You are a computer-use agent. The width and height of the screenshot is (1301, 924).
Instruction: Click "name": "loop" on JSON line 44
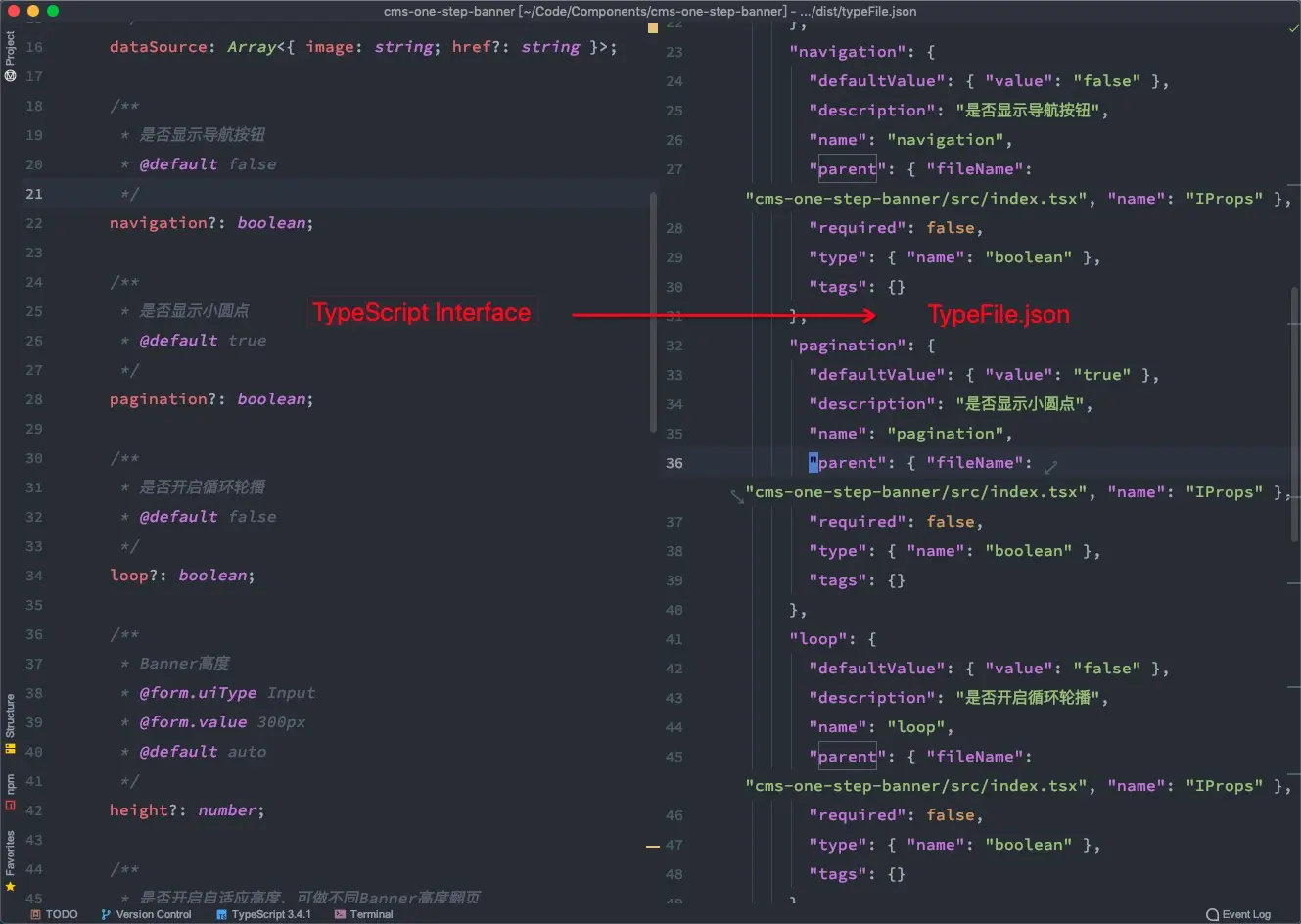881,727
